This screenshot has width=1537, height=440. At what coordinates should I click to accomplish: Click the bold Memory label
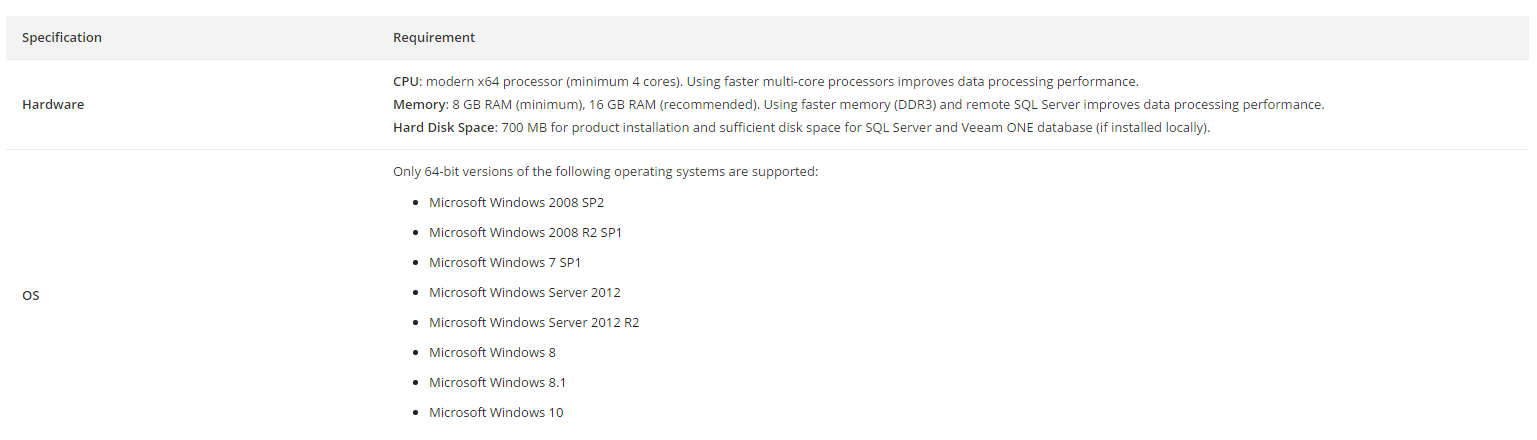(420, 104)
